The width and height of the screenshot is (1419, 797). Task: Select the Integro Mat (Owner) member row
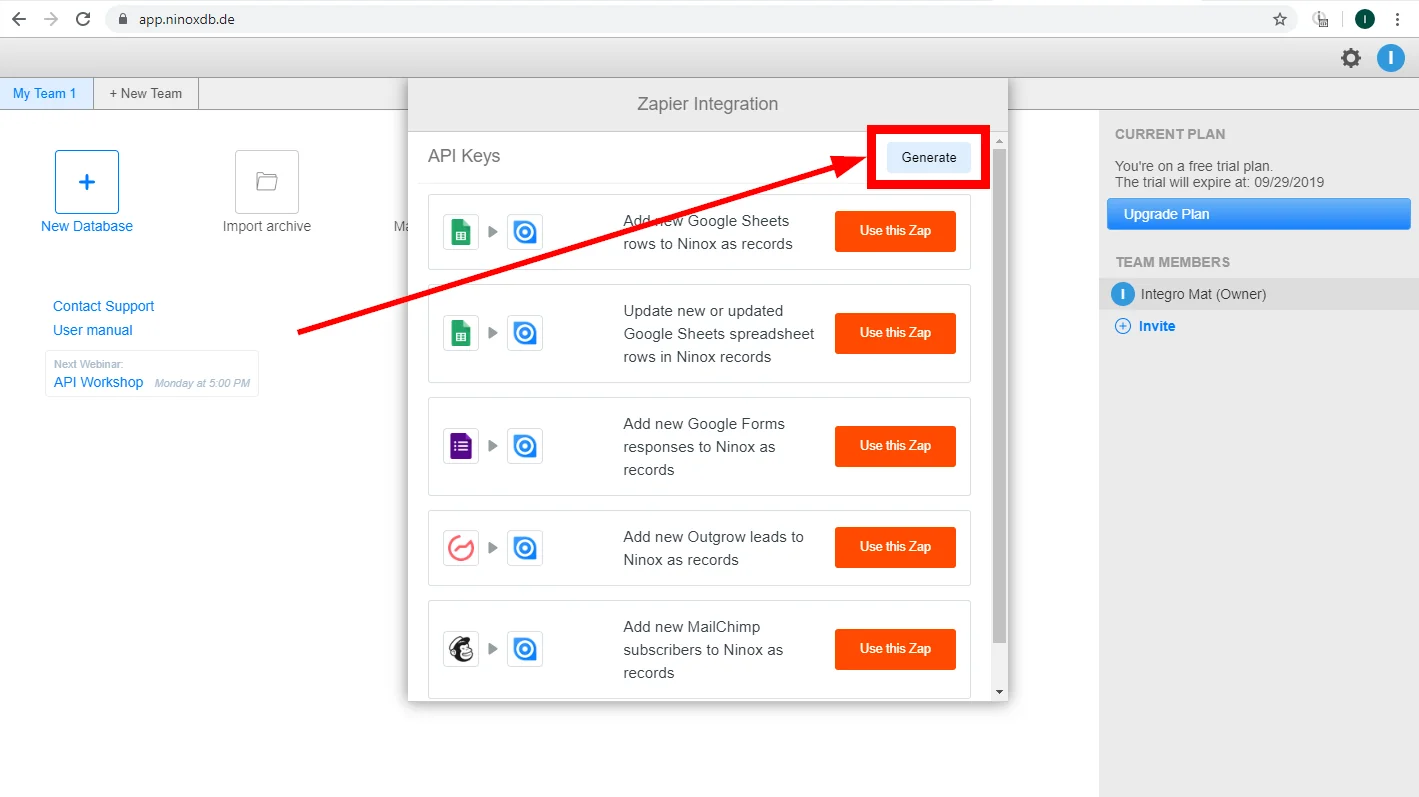(x=1259, y=294)
